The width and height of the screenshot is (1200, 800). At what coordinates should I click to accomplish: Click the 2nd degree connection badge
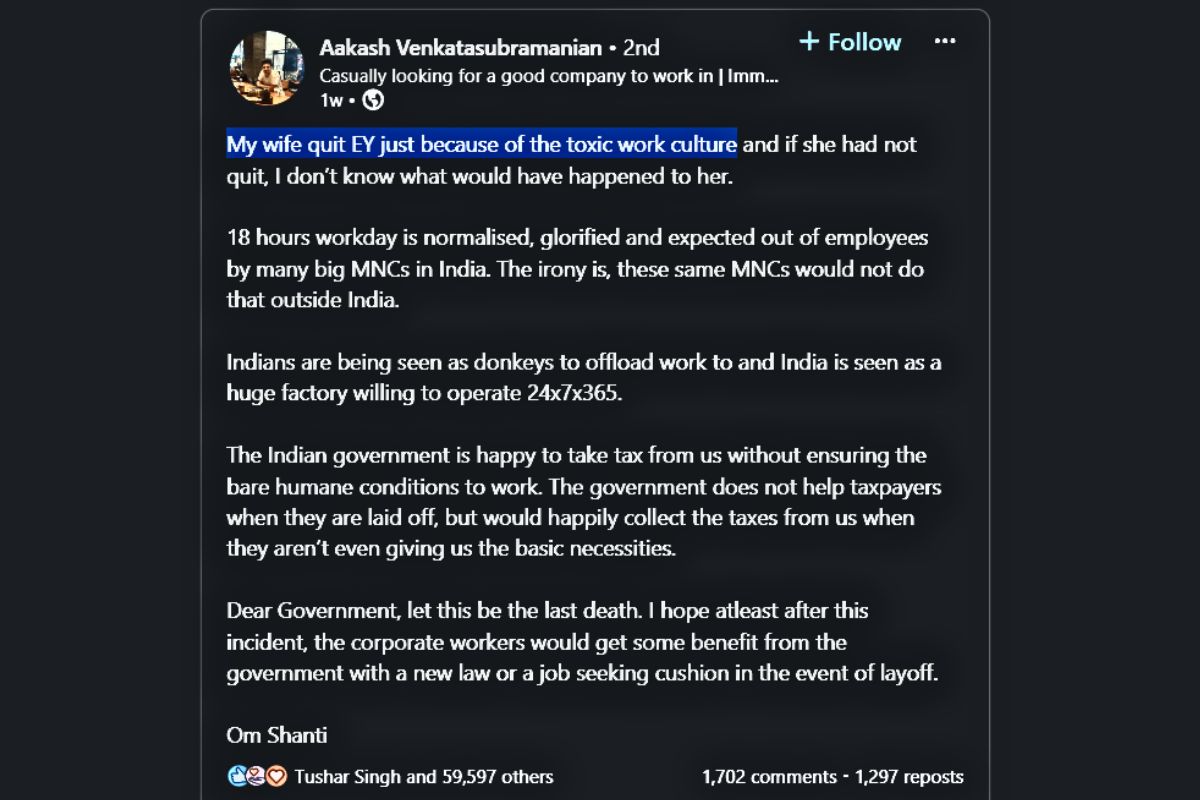point(641,47)
